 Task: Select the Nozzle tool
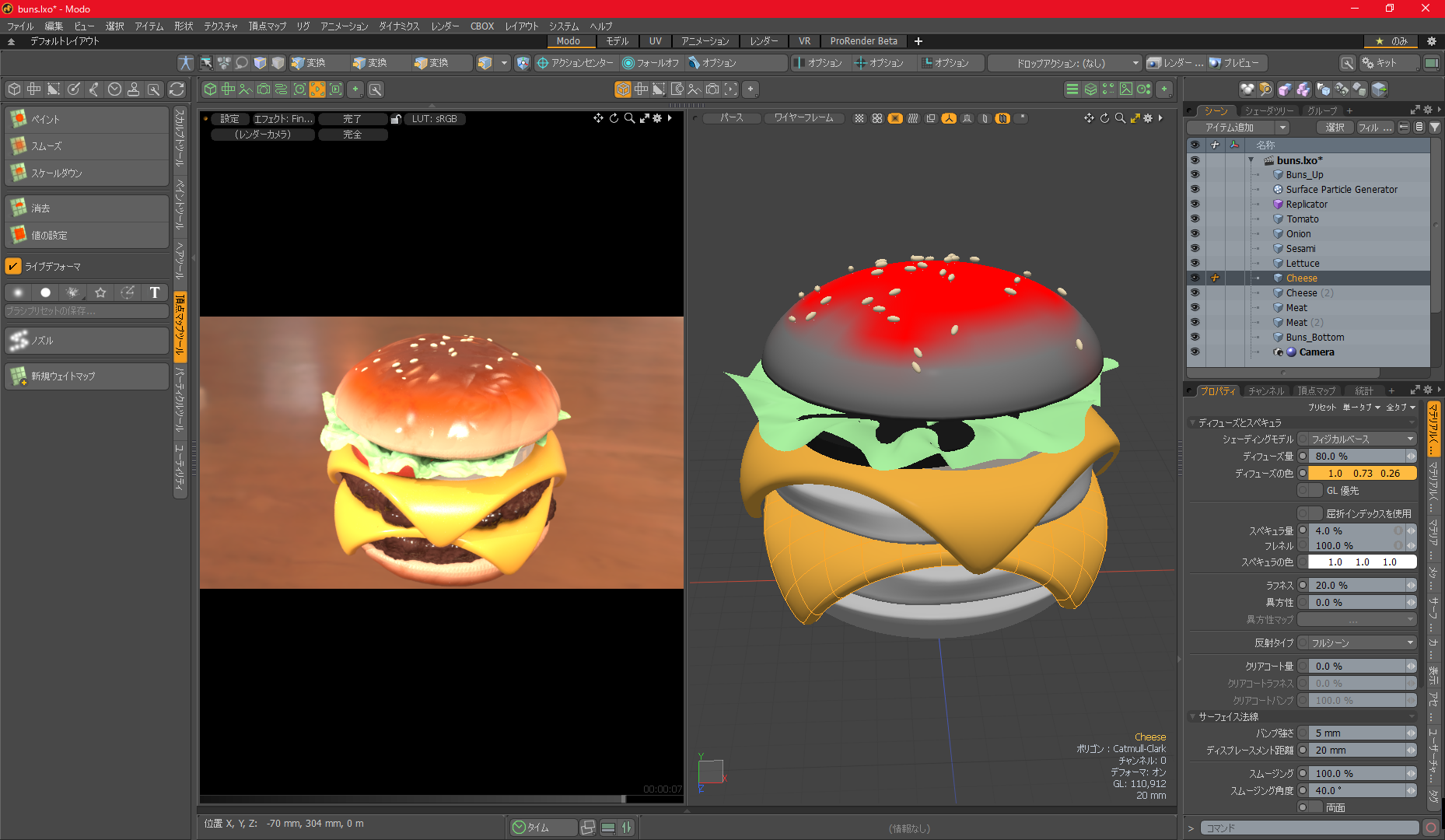[x=86, y=340]
